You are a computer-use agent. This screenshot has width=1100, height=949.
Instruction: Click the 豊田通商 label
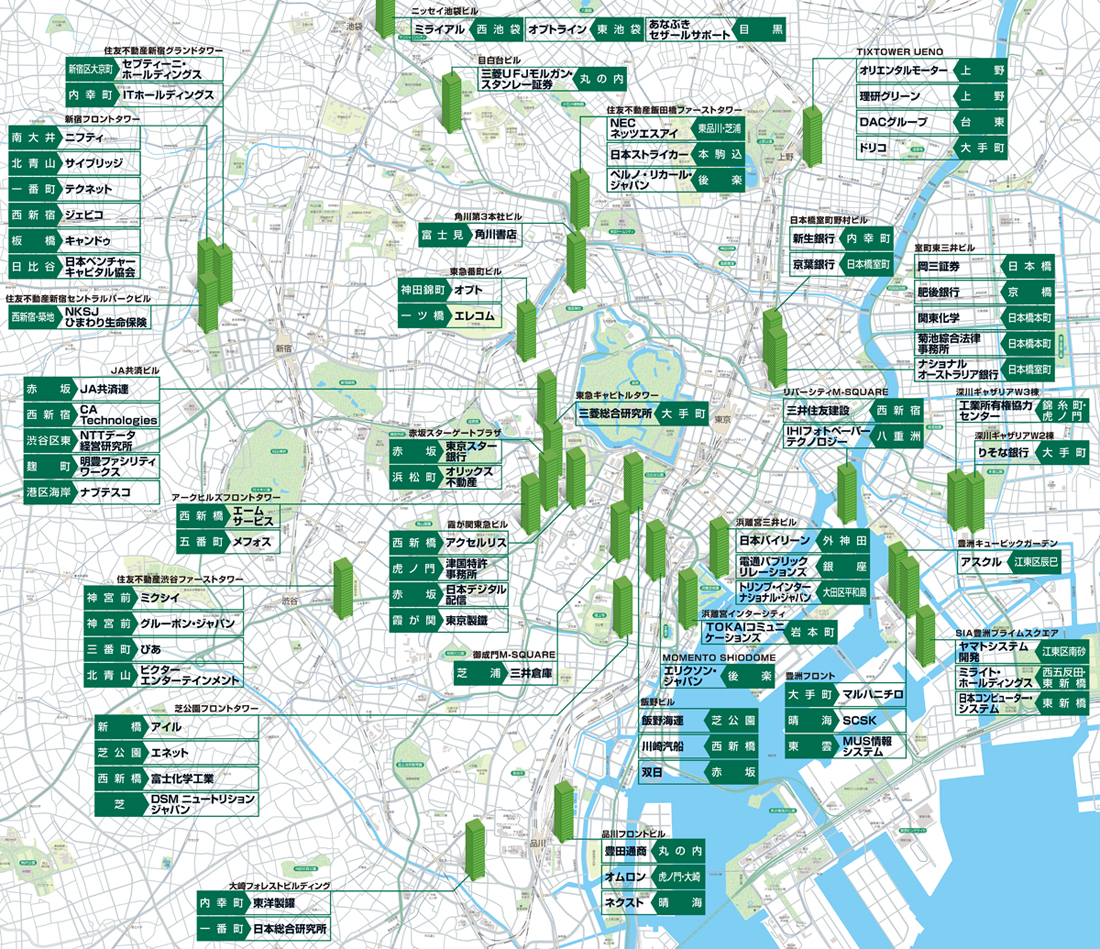626,851
